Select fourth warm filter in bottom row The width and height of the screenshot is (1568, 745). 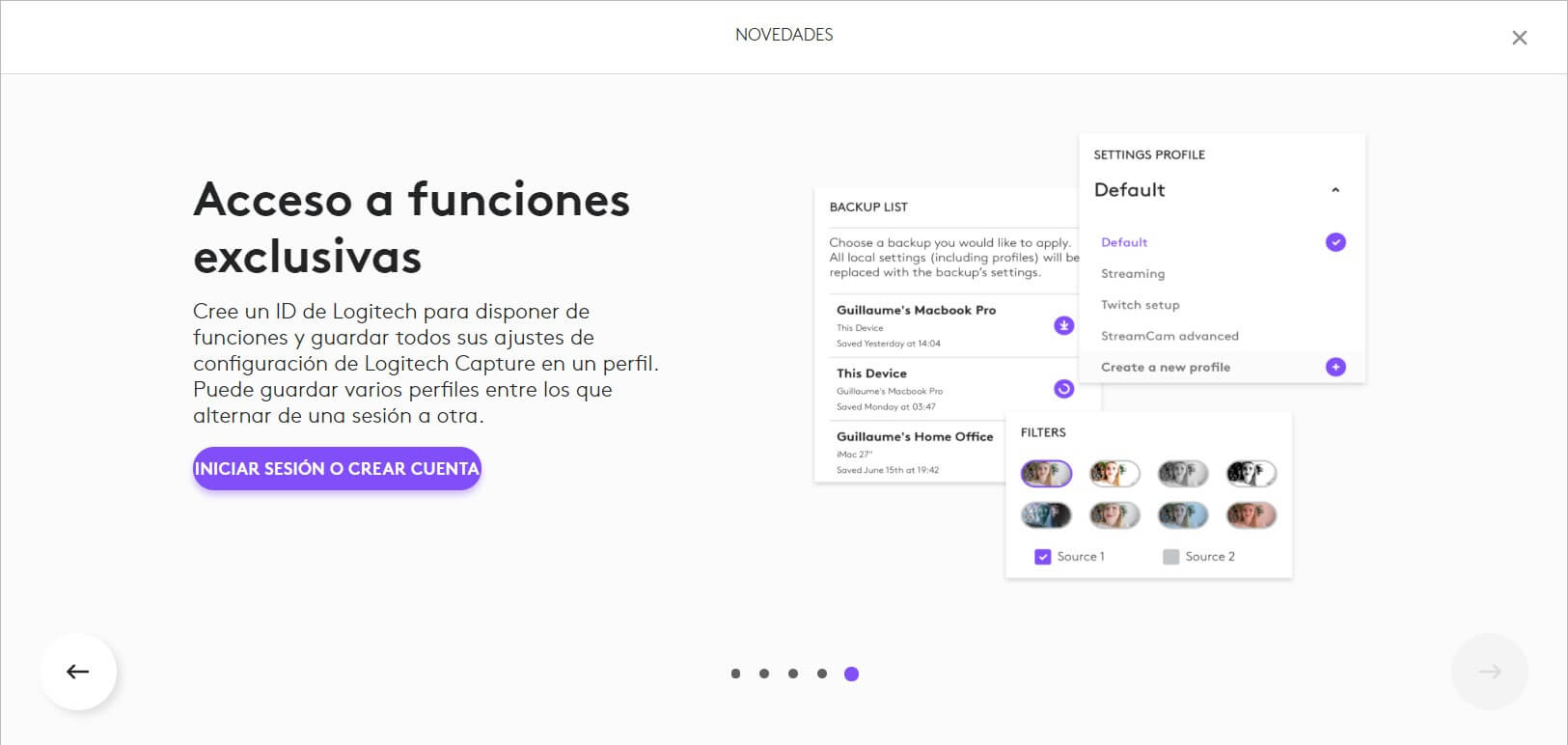point(1252,515)
